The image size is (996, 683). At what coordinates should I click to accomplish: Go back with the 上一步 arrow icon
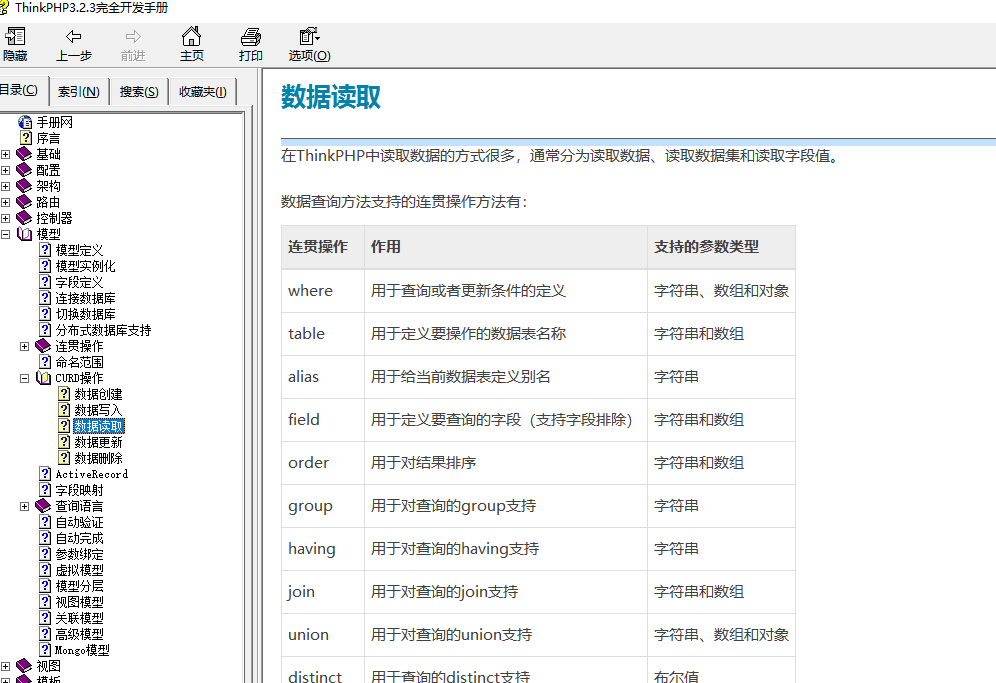click(x=74, y=36)
